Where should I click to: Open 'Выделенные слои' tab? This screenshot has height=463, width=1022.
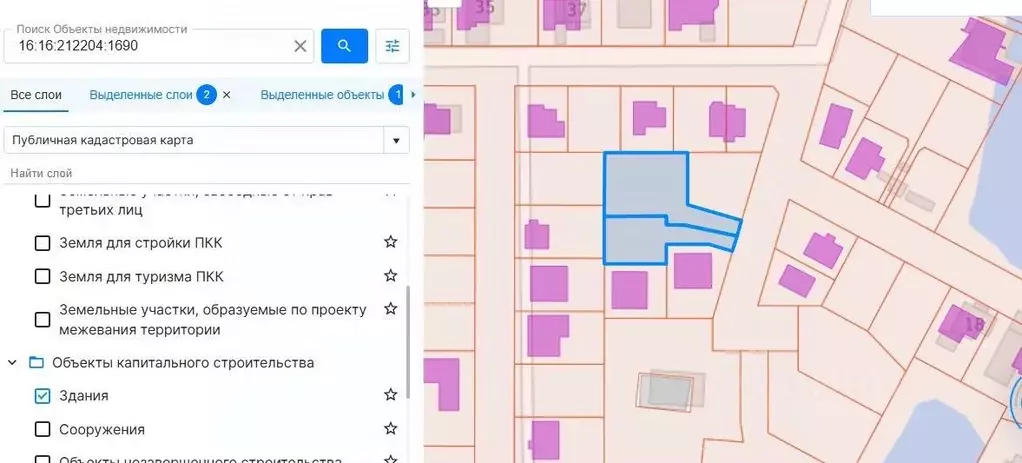(140, 95)
